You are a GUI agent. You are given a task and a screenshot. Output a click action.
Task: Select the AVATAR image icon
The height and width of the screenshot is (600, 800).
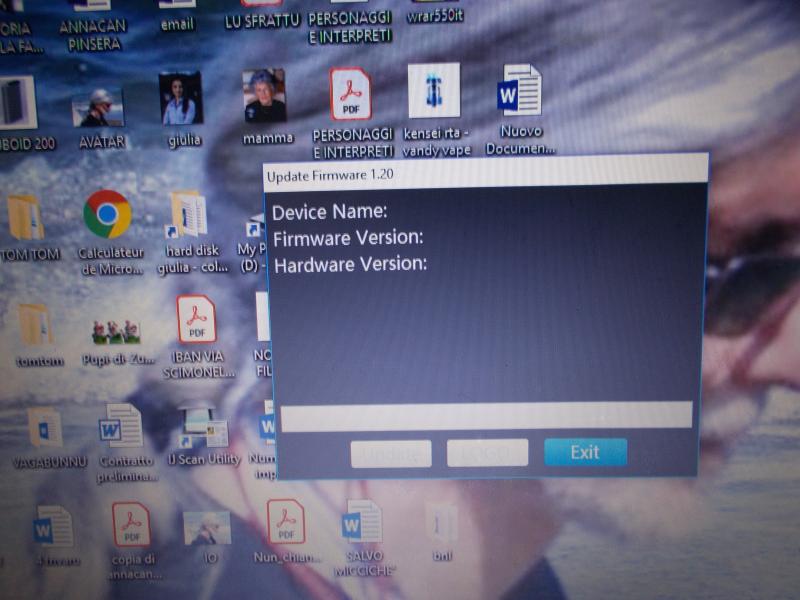98,108
